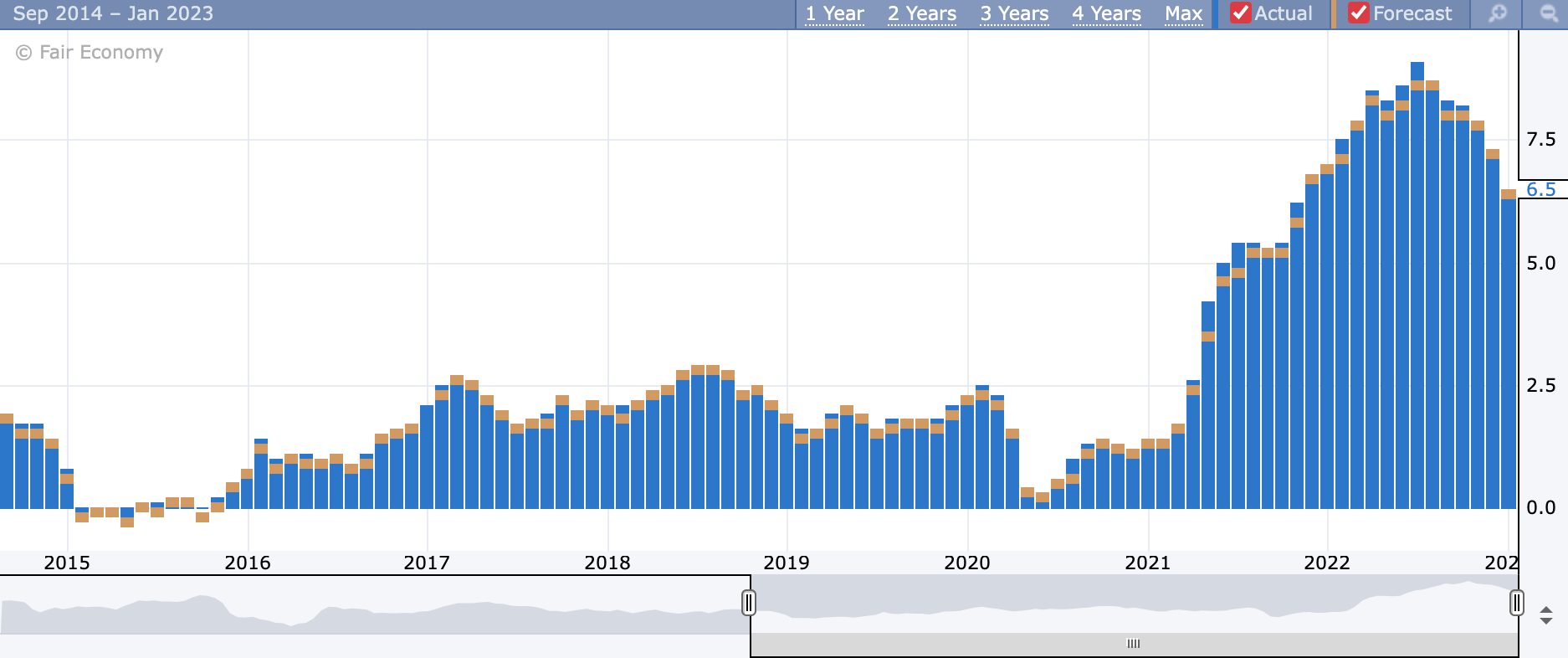Select the 4 Years range
Image resolution: width=1568 pixels, height=658 pixels.
(x=1106, y=14)
